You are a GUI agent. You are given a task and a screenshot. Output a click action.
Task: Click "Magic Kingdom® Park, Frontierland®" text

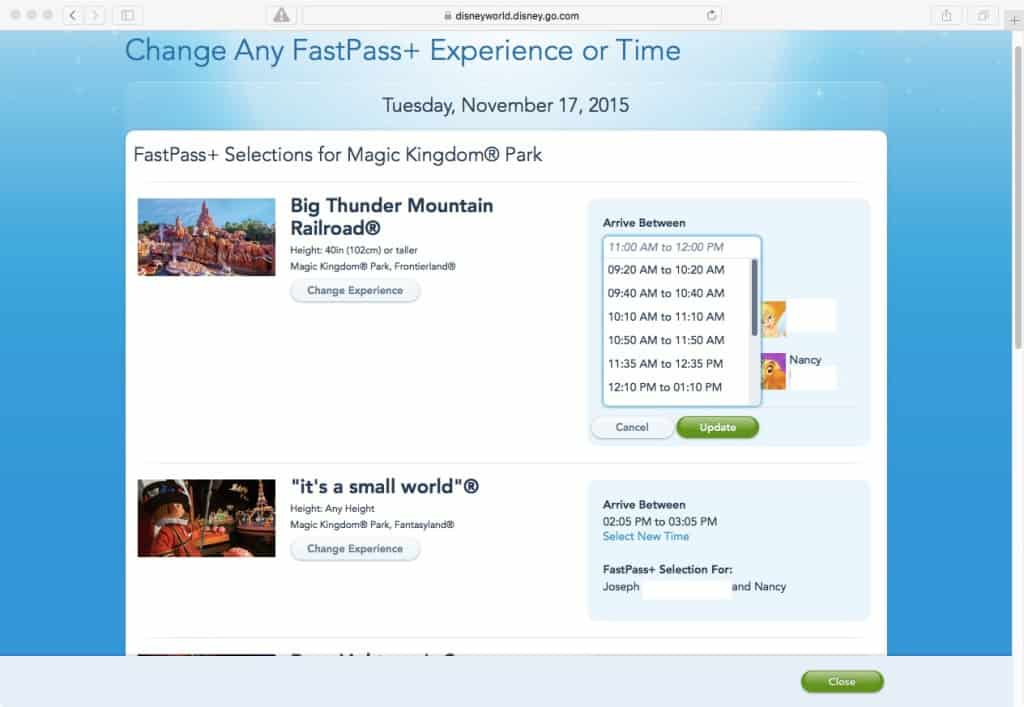[x=373, y=266]
